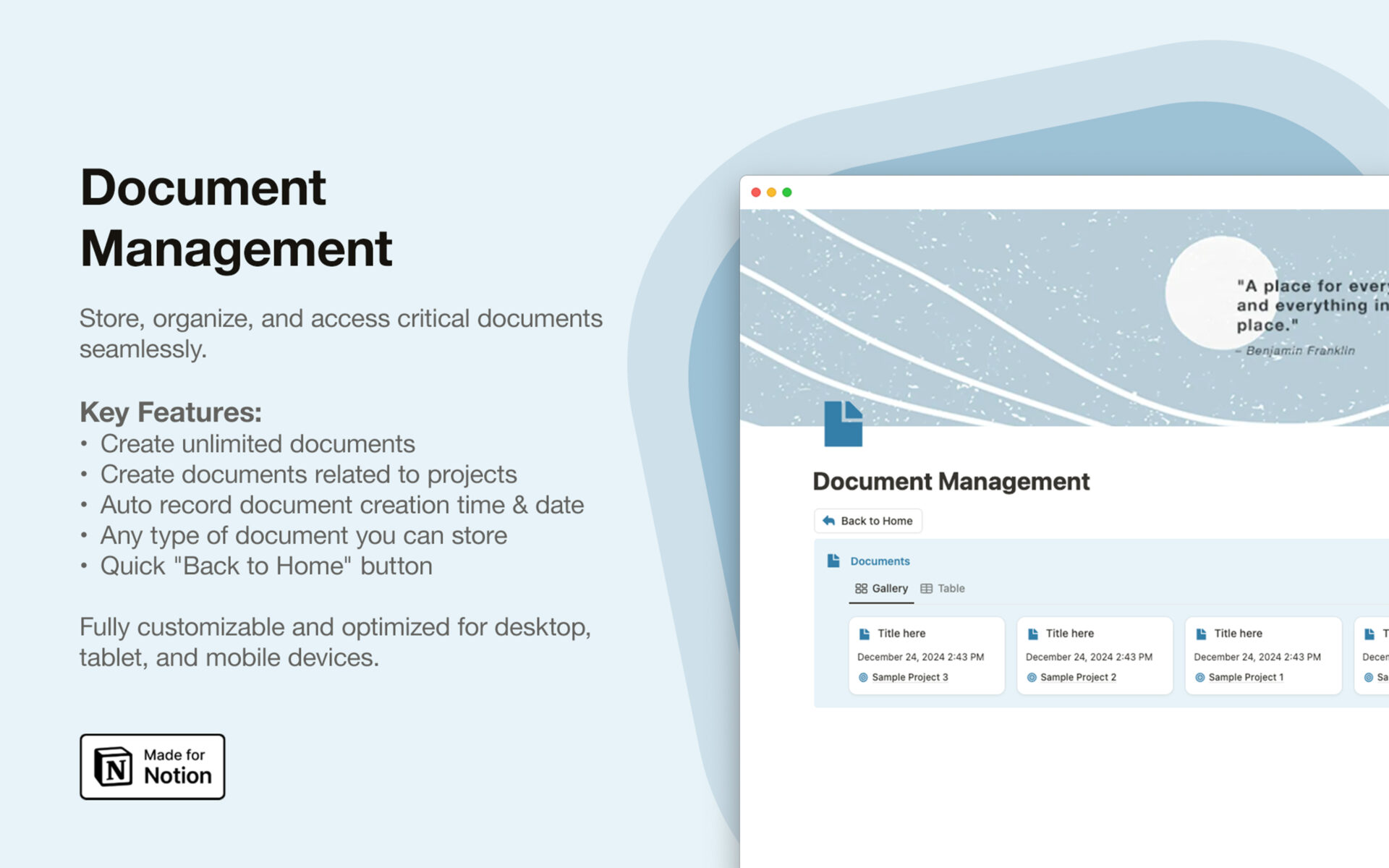Open the card linked to Sample Project 2
The image size is (1389, 868).
1095,656
